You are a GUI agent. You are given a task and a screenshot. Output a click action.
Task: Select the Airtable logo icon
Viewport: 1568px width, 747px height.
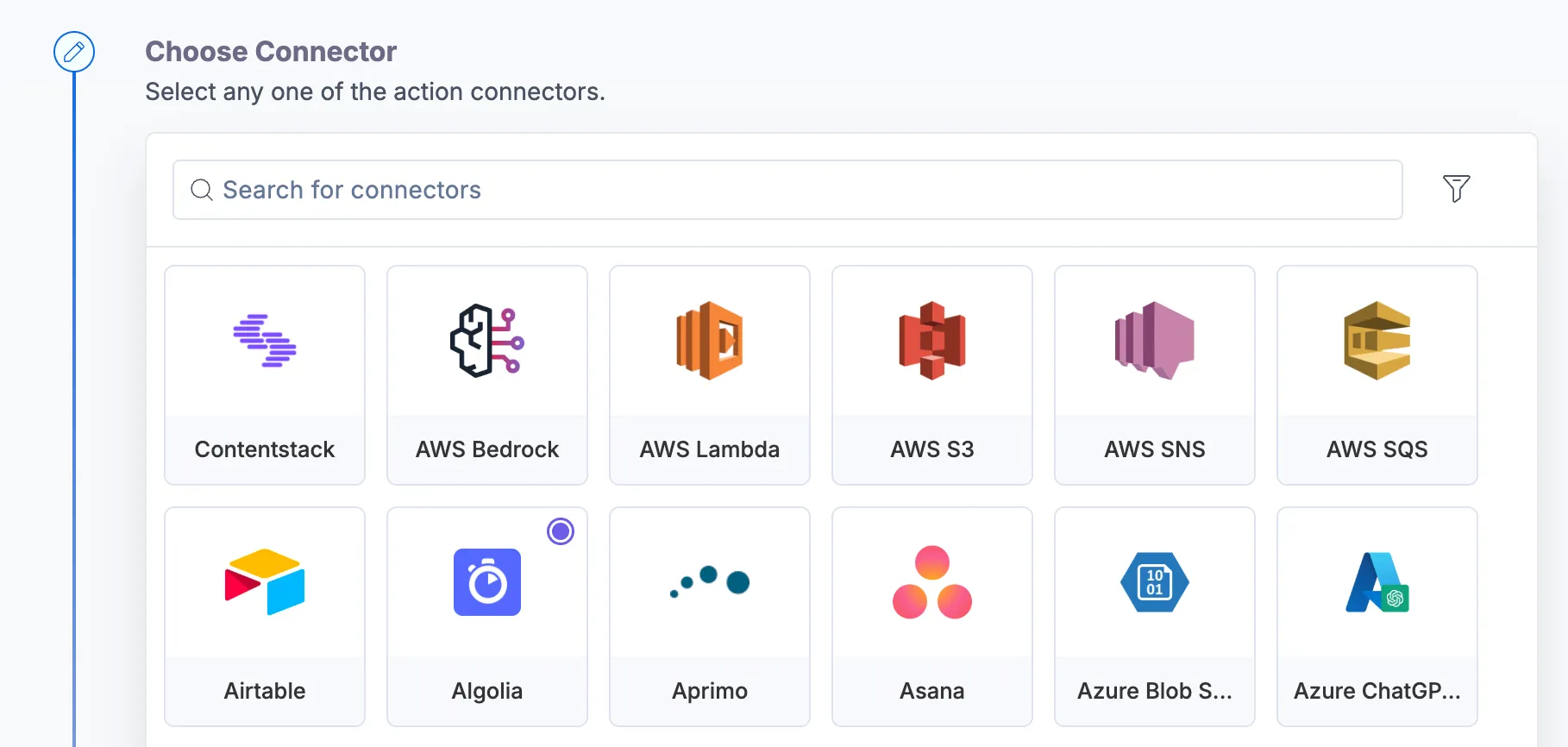pos(265,582)
